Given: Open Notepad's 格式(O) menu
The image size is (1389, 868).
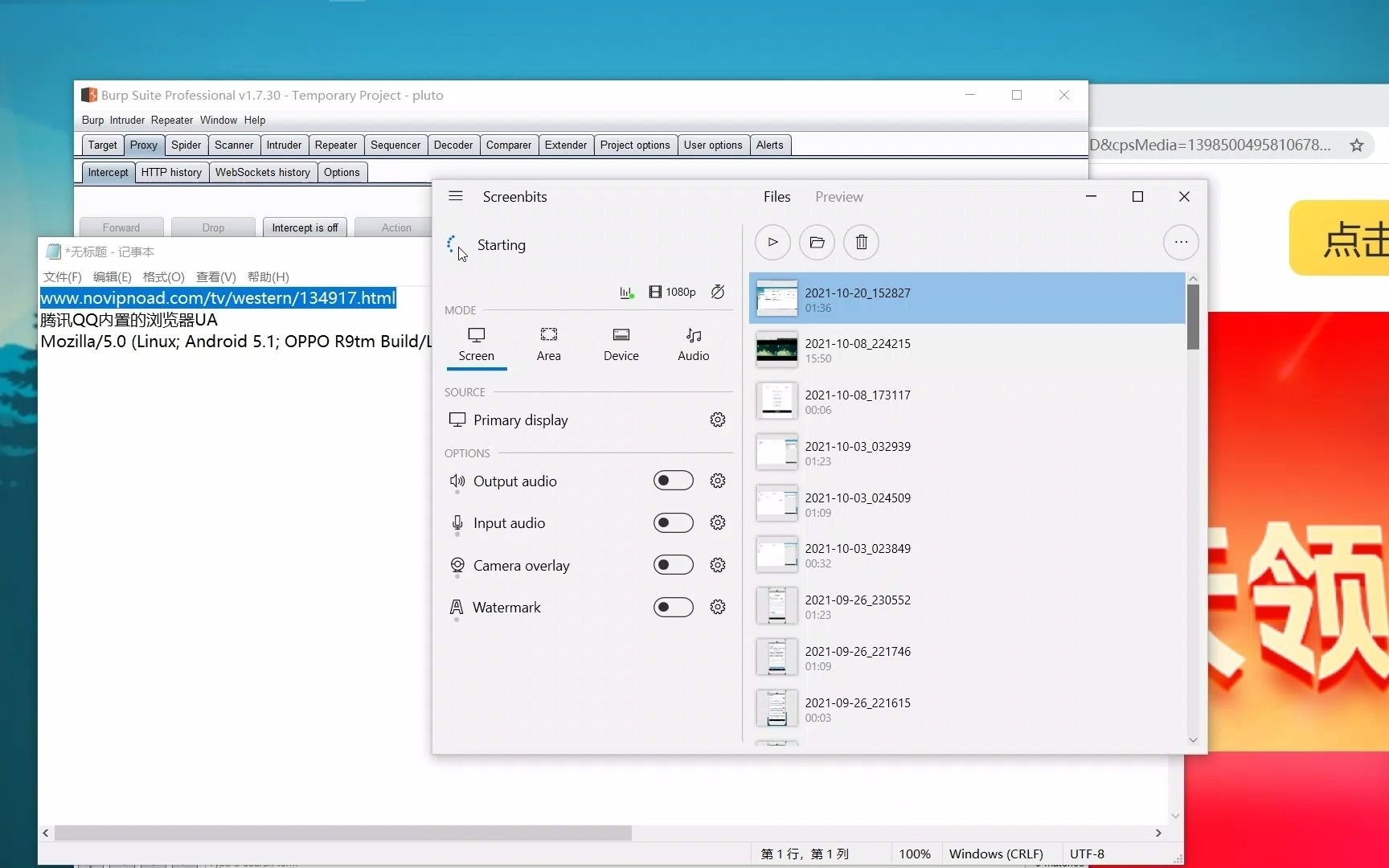Looking at the screenshot, I should (x=163, y=276).
